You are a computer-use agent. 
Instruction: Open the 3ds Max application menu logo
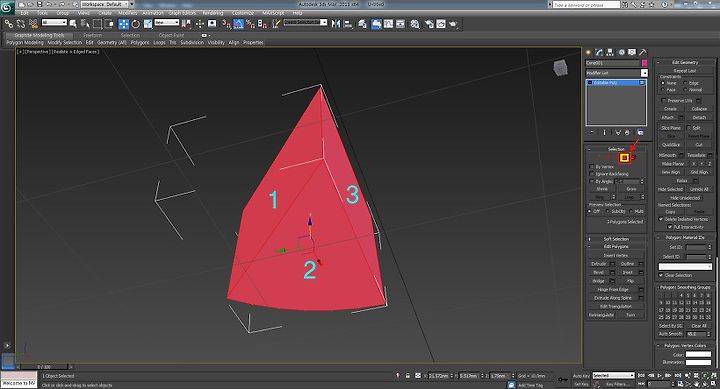(x=7, y=7)
